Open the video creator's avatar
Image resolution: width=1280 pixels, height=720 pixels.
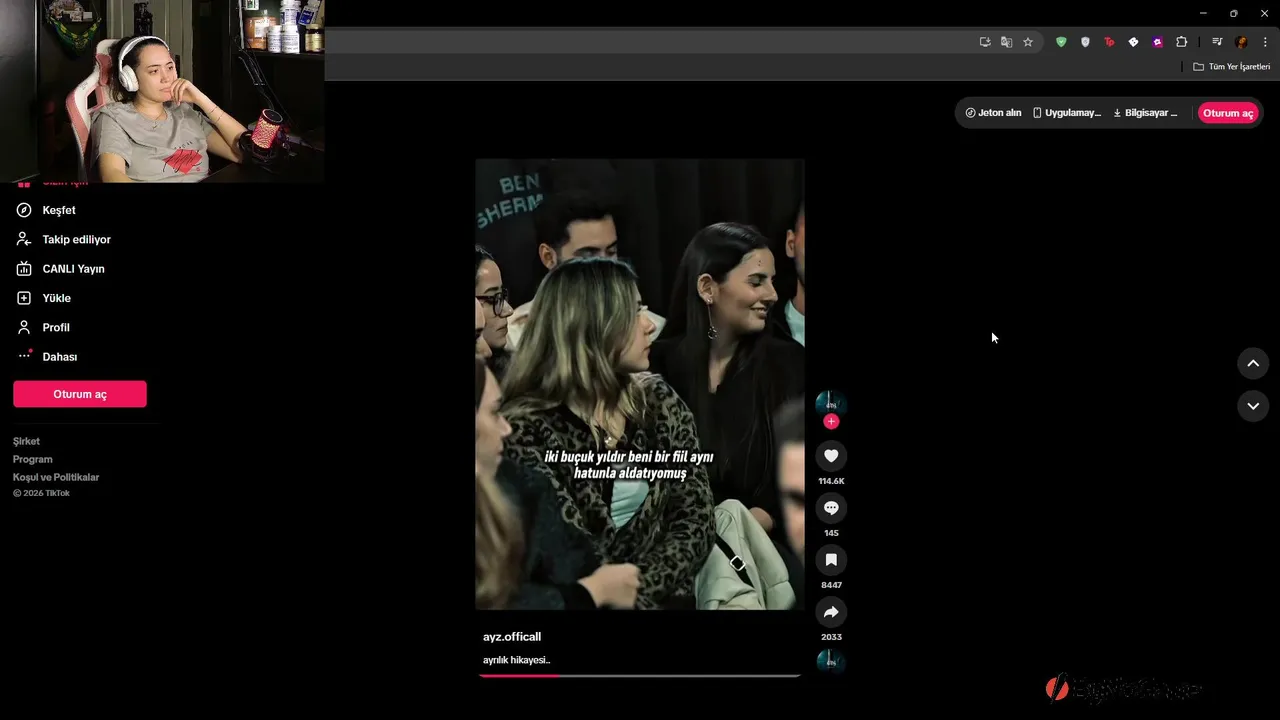click(x=831, y=403)
